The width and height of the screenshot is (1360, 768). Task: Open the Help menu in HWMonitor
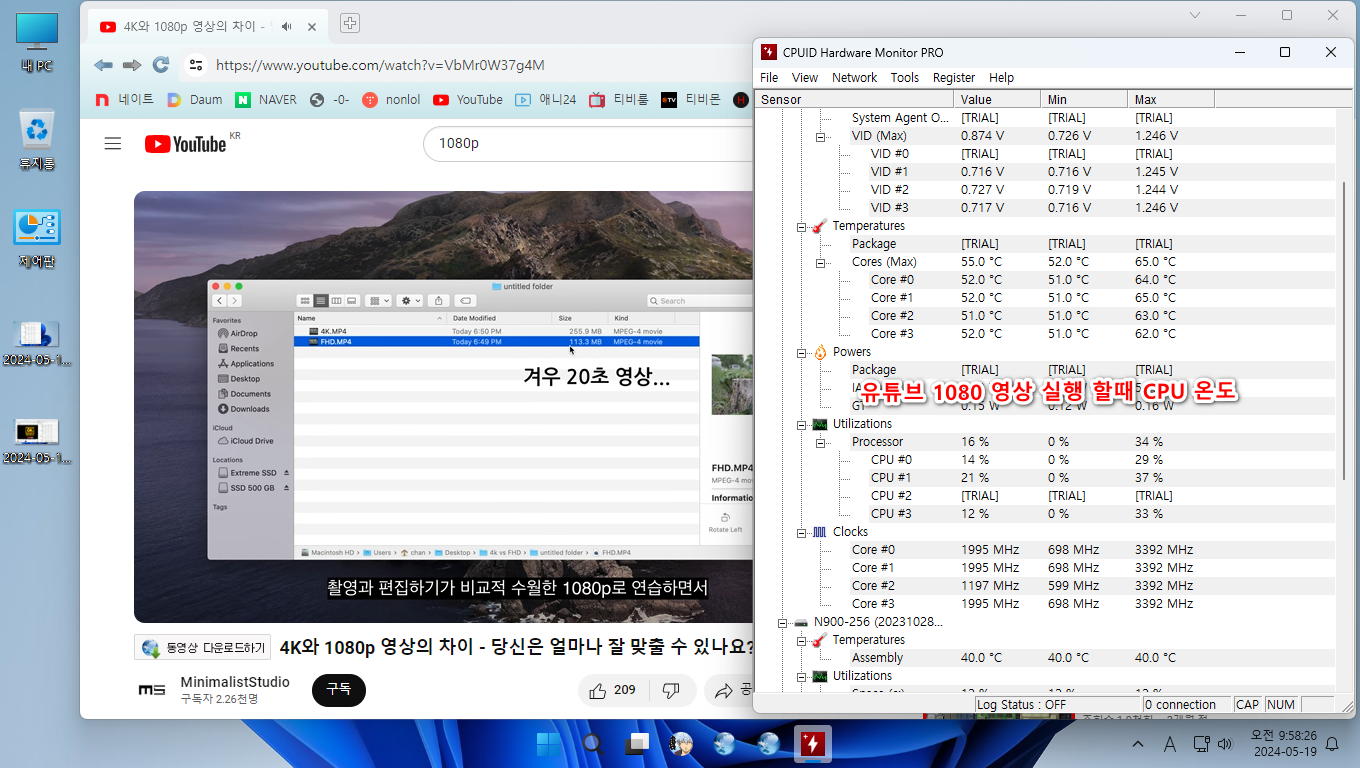[x=1002, y=77]
